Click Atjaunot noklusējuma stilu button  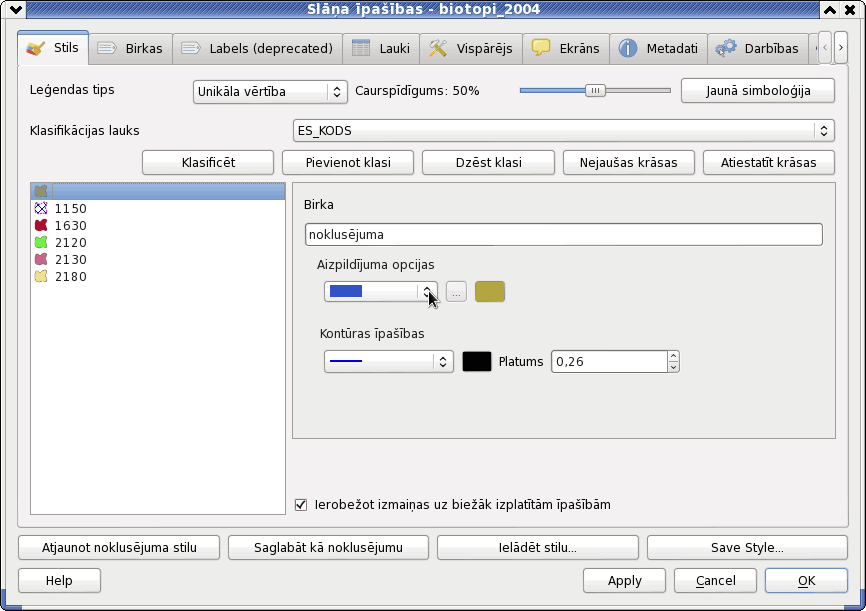(x=119, y=547)
